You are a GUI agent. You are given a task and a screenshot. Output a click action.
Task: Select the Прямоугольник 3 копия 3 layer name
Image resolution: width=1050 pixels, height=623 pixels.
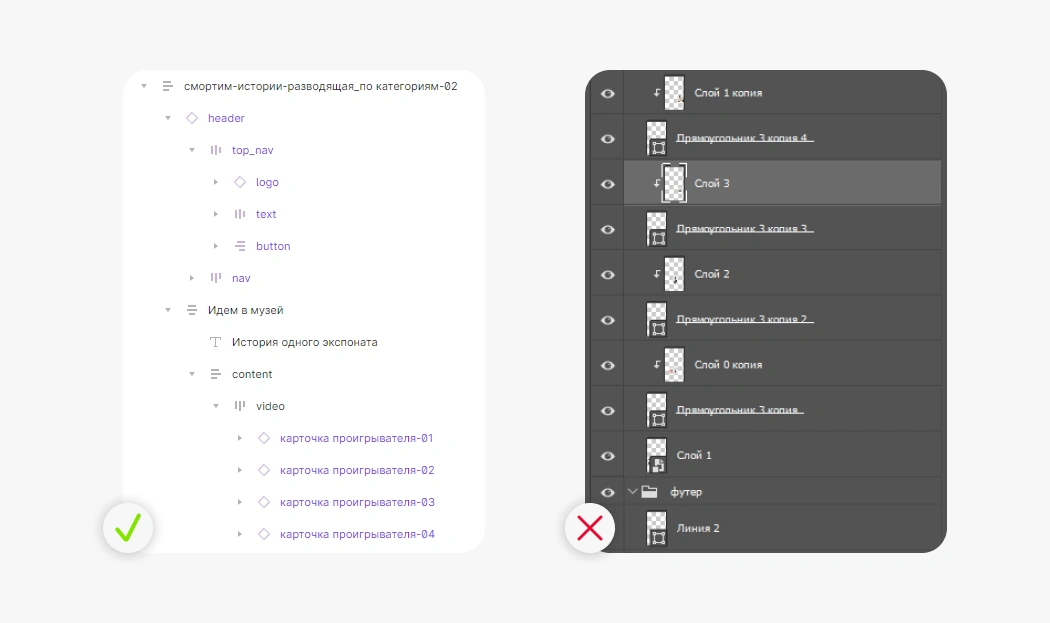[745, 228]
